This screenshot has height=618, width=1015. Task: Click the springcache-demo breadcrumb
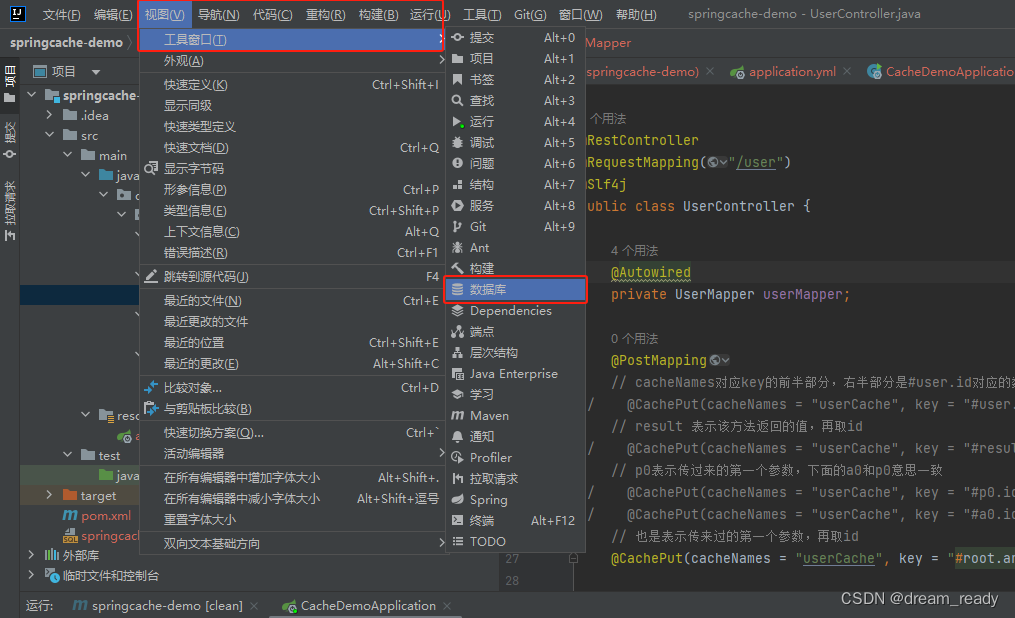click(x=66, y=43)
